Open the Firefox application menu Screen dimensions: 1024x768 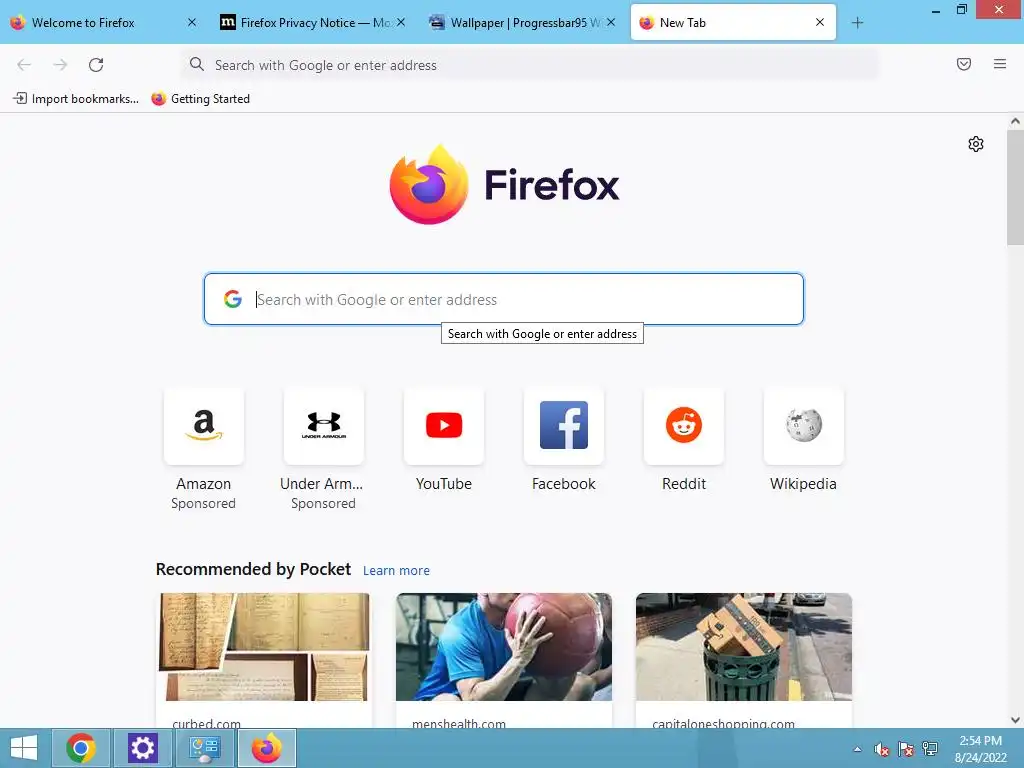click(x=1000, y=64)
